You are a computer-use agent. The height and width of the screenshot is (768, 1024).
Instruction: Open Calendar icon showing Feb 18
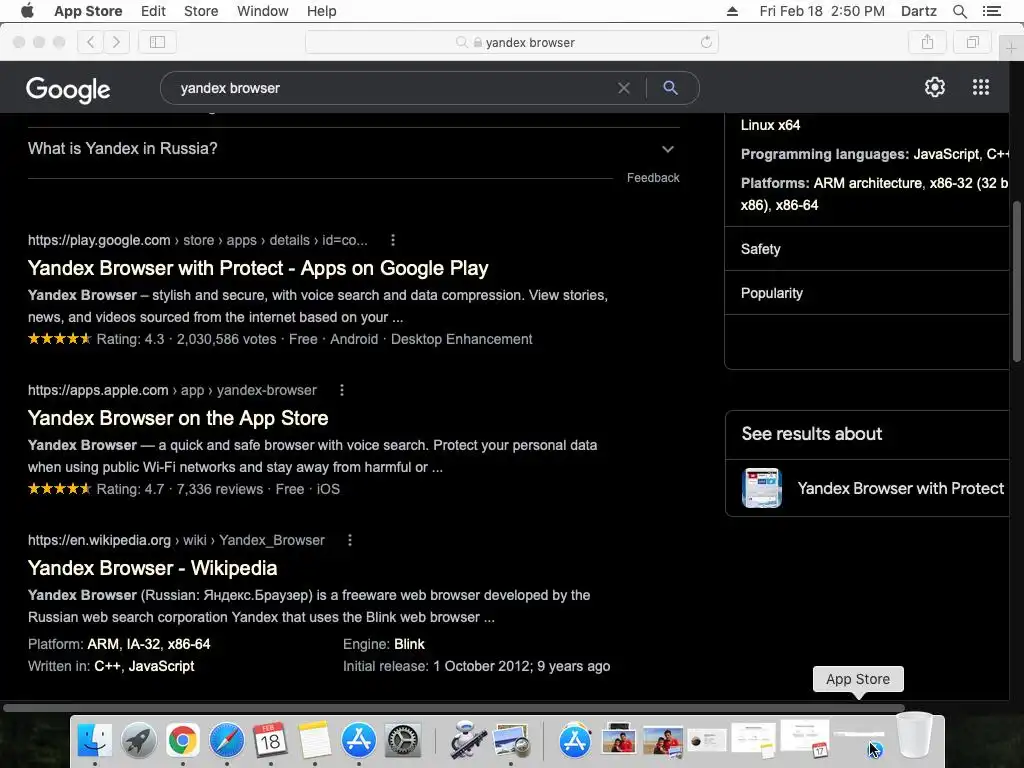(270, 740)
